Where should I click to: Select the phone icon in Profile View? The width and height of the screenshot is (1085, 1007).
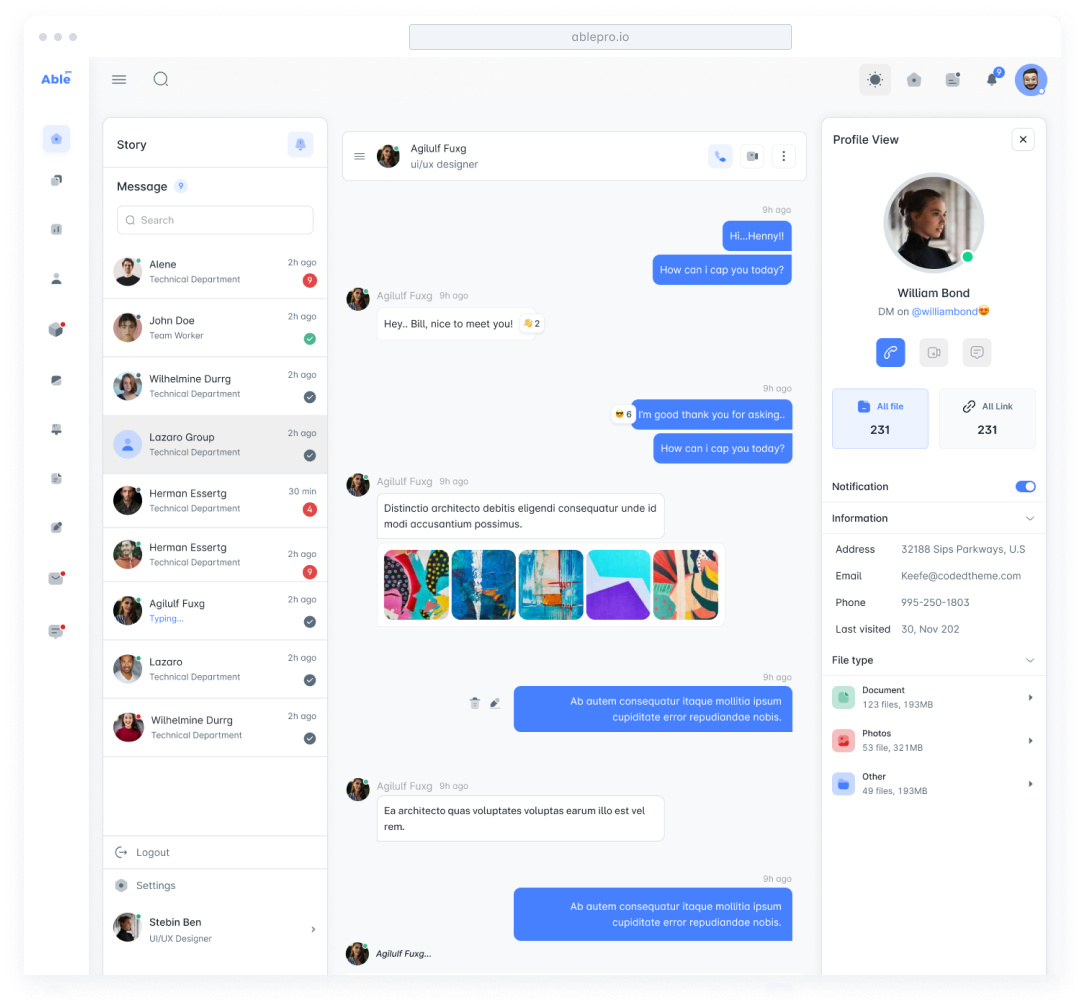coord(890,352)
